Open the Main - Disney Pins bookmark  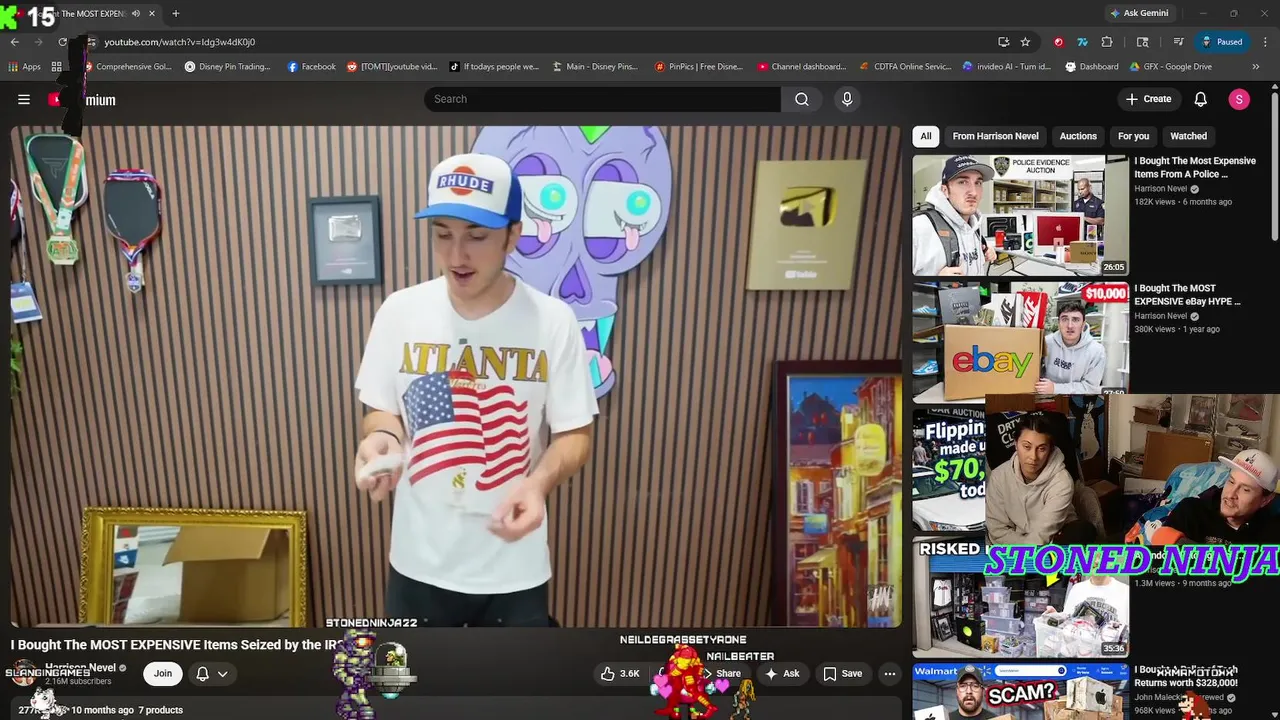[594, 67]
